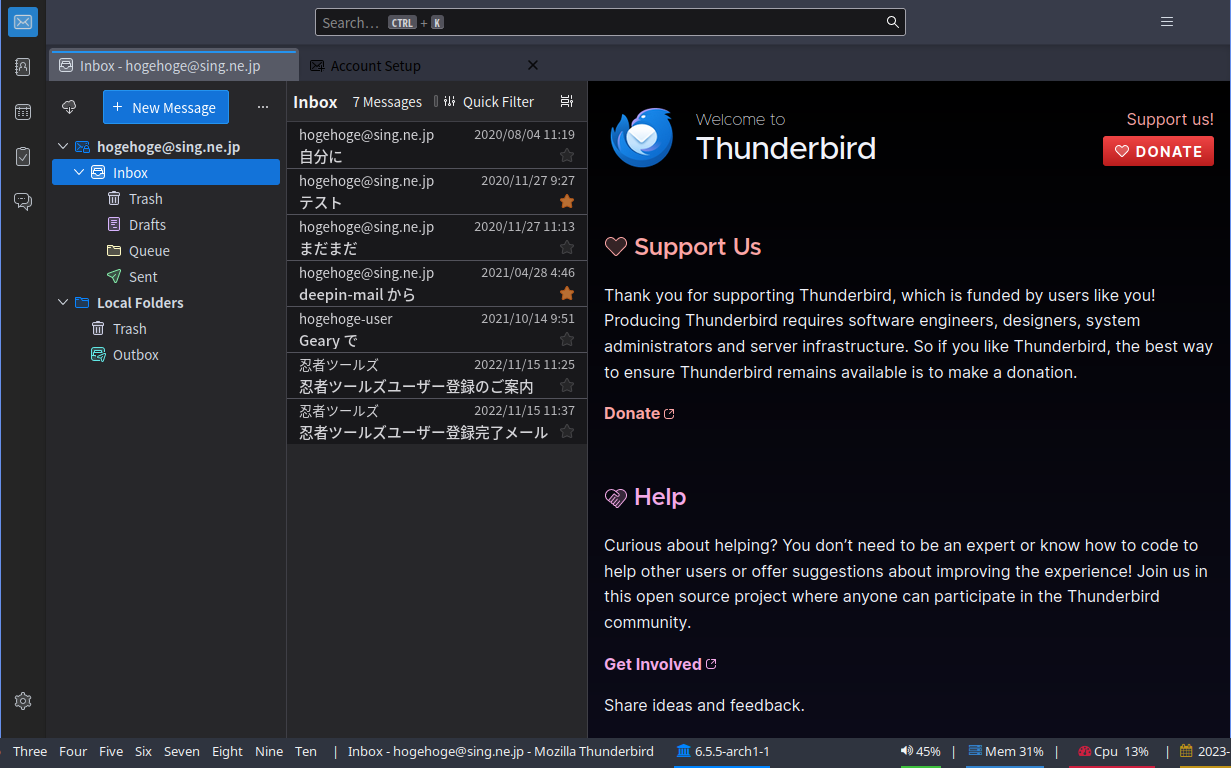This screenshot has width=1231, height=768.
Task: Switch to Inbox - hogehoge@sing.ne.jp tab
Action: pos(174,65)
